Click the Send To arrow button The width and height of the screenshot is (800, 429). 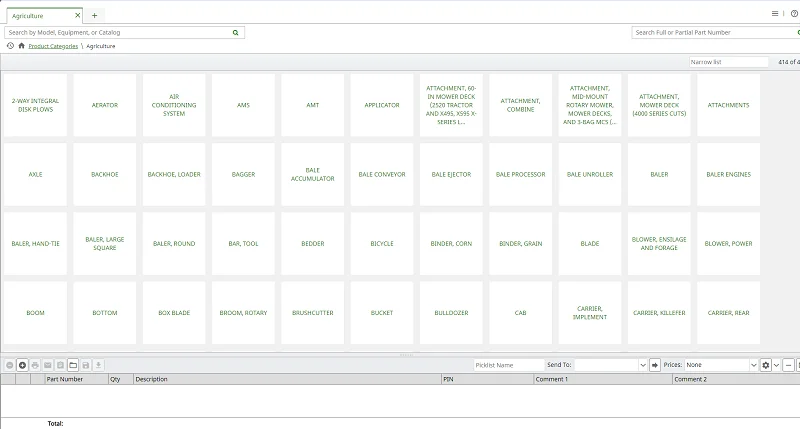pyautogui.click(x=655, y=365)
